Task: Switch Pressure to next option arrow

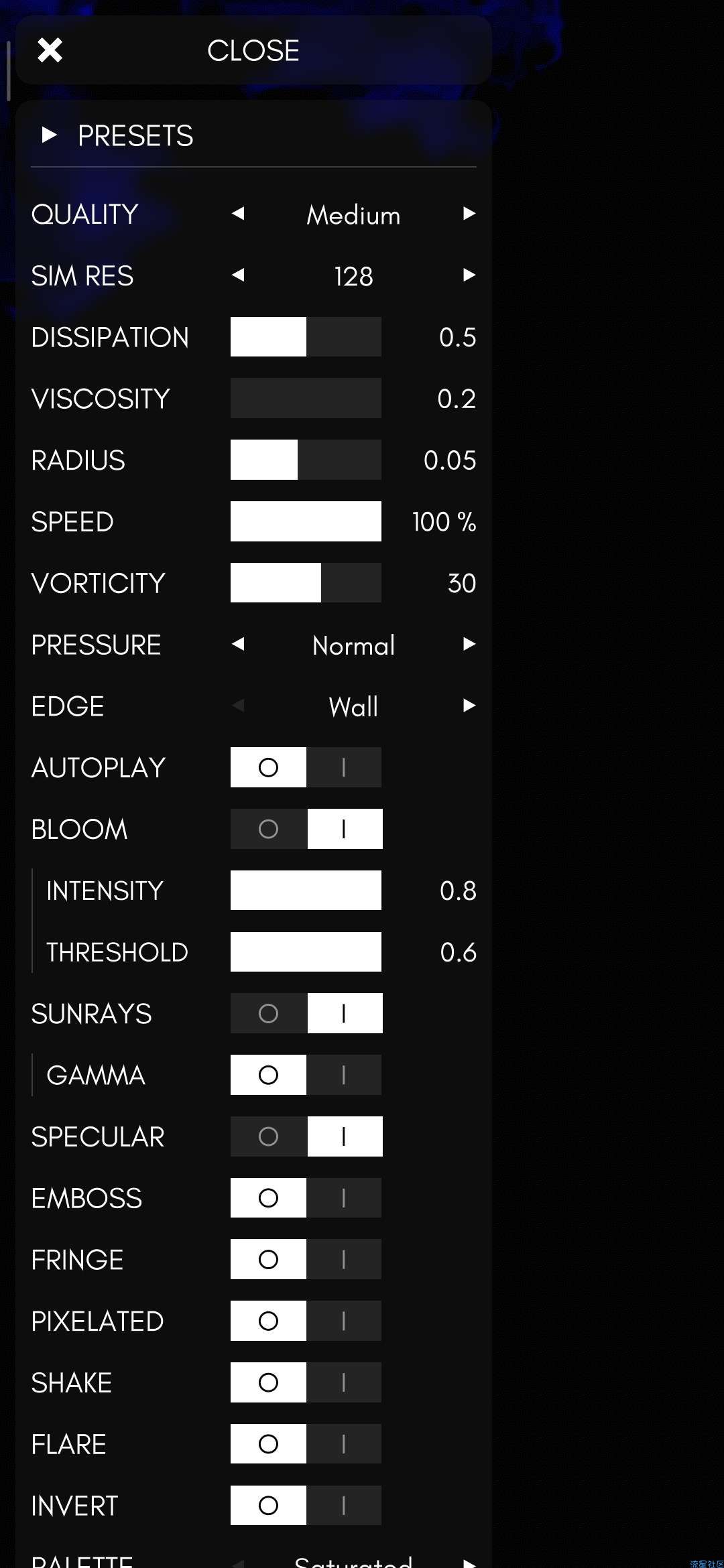Action: 469,645
